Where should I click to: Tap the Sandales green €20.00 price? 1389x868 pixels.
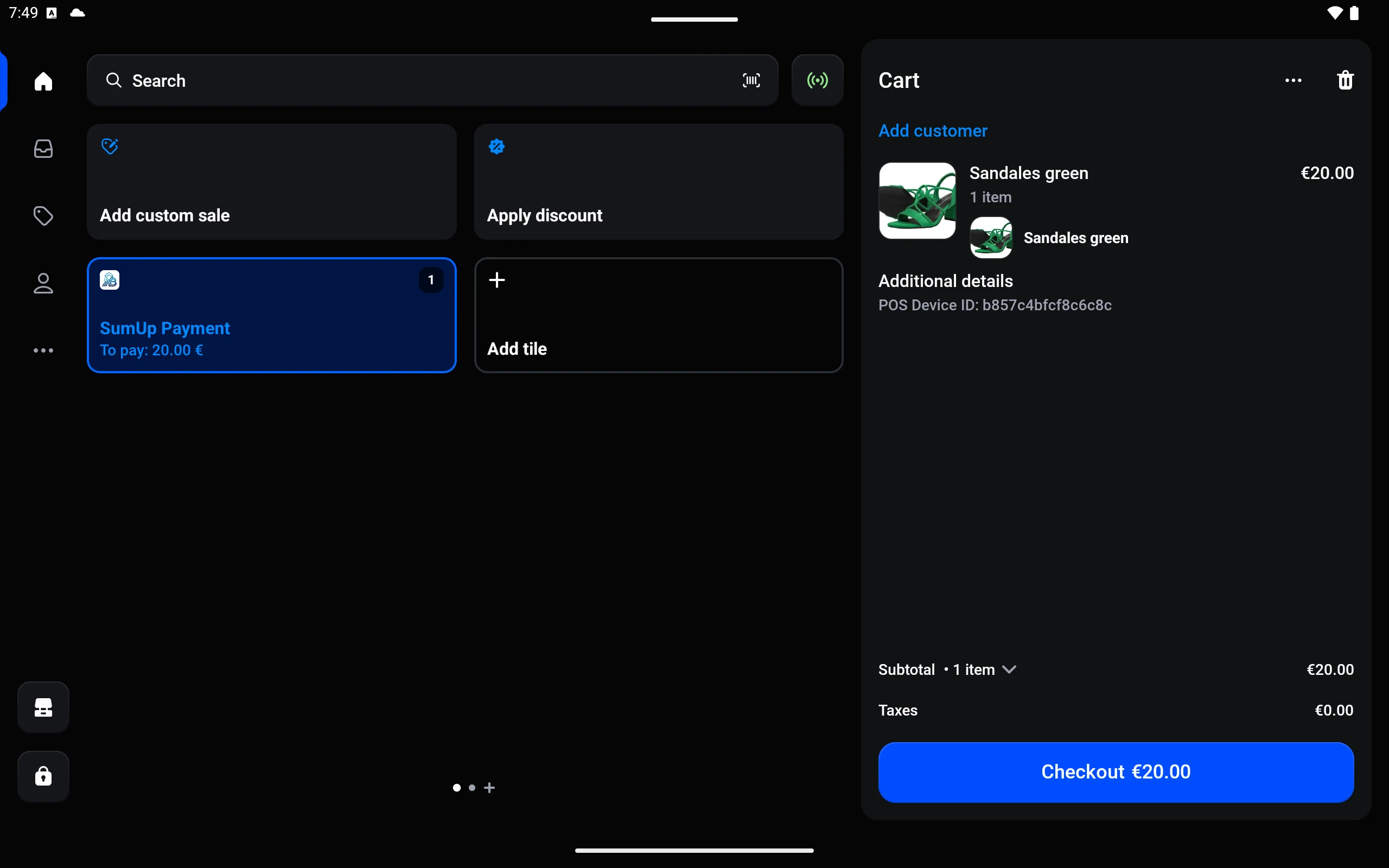(x=1327, y=173)
